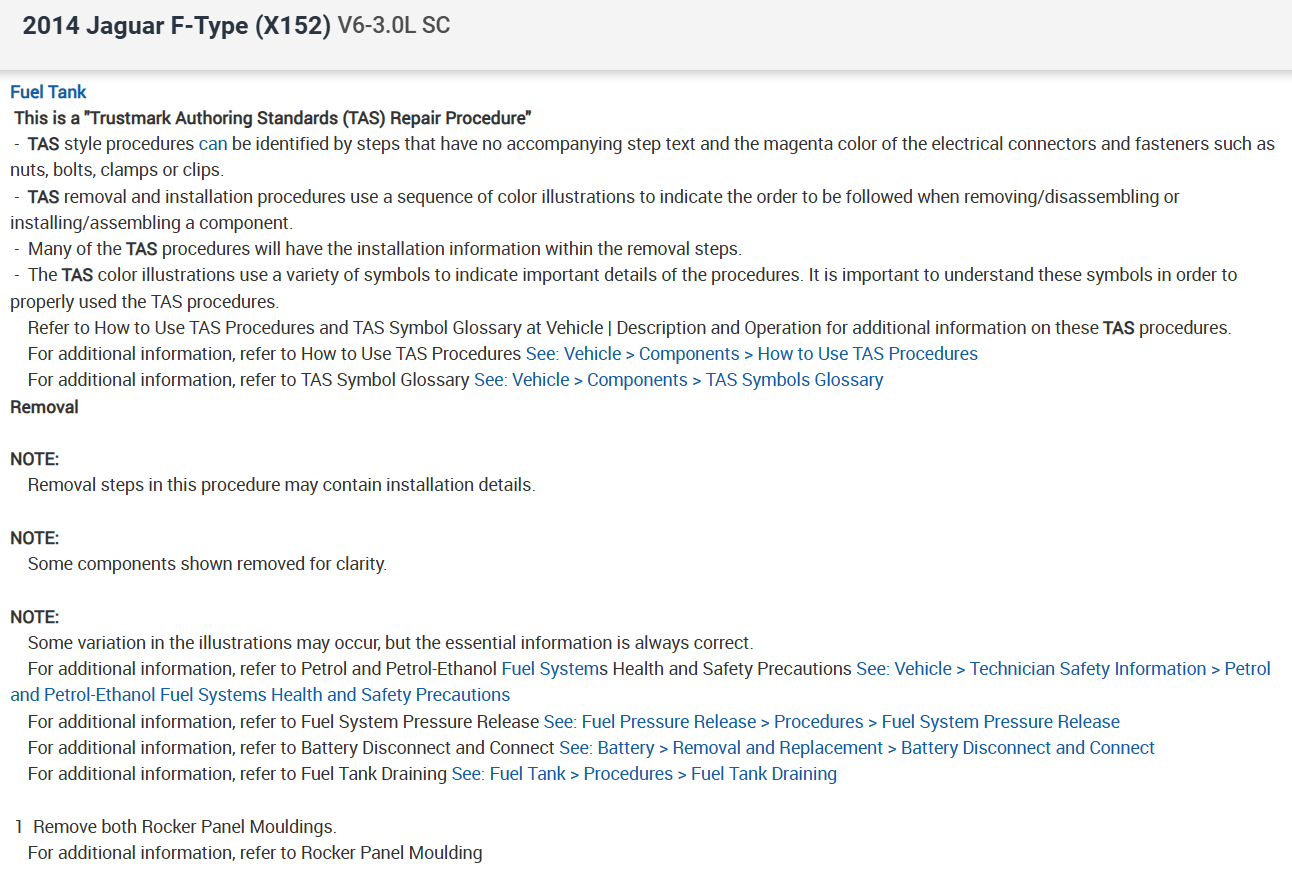This screenshot has height=876, width=1292.
Task: Click the bold "Trustmark Authoring Standards" line
Action: [272, 118]
